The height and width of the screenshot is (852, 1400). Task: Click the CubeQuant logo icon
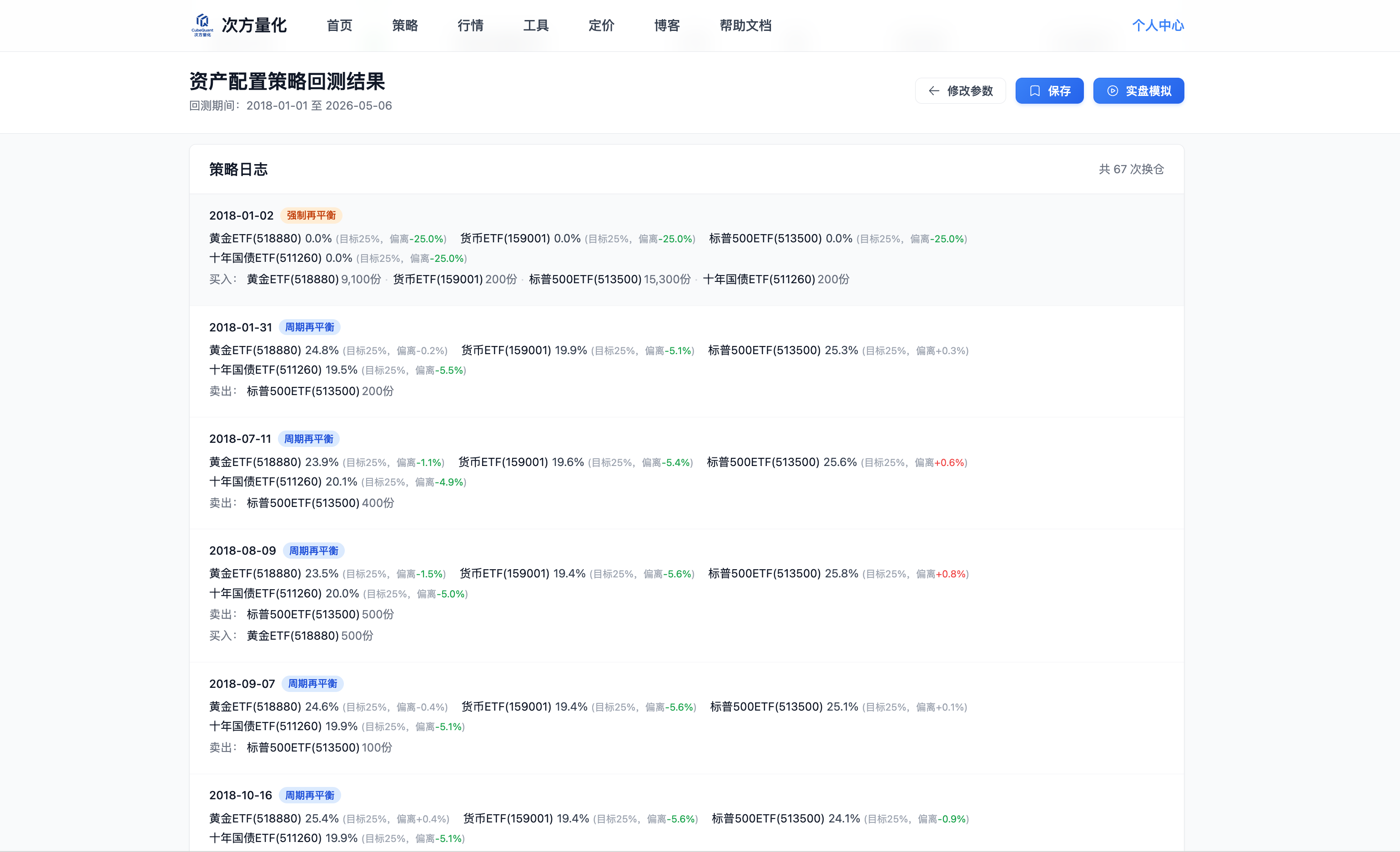point(202,25)
